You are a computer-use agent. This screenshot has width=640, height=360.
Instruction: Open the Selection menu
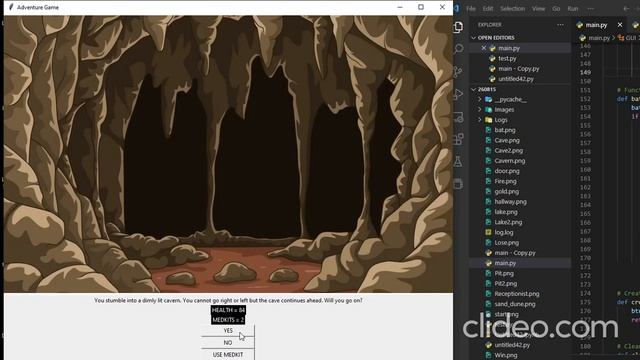click(512, 9)
